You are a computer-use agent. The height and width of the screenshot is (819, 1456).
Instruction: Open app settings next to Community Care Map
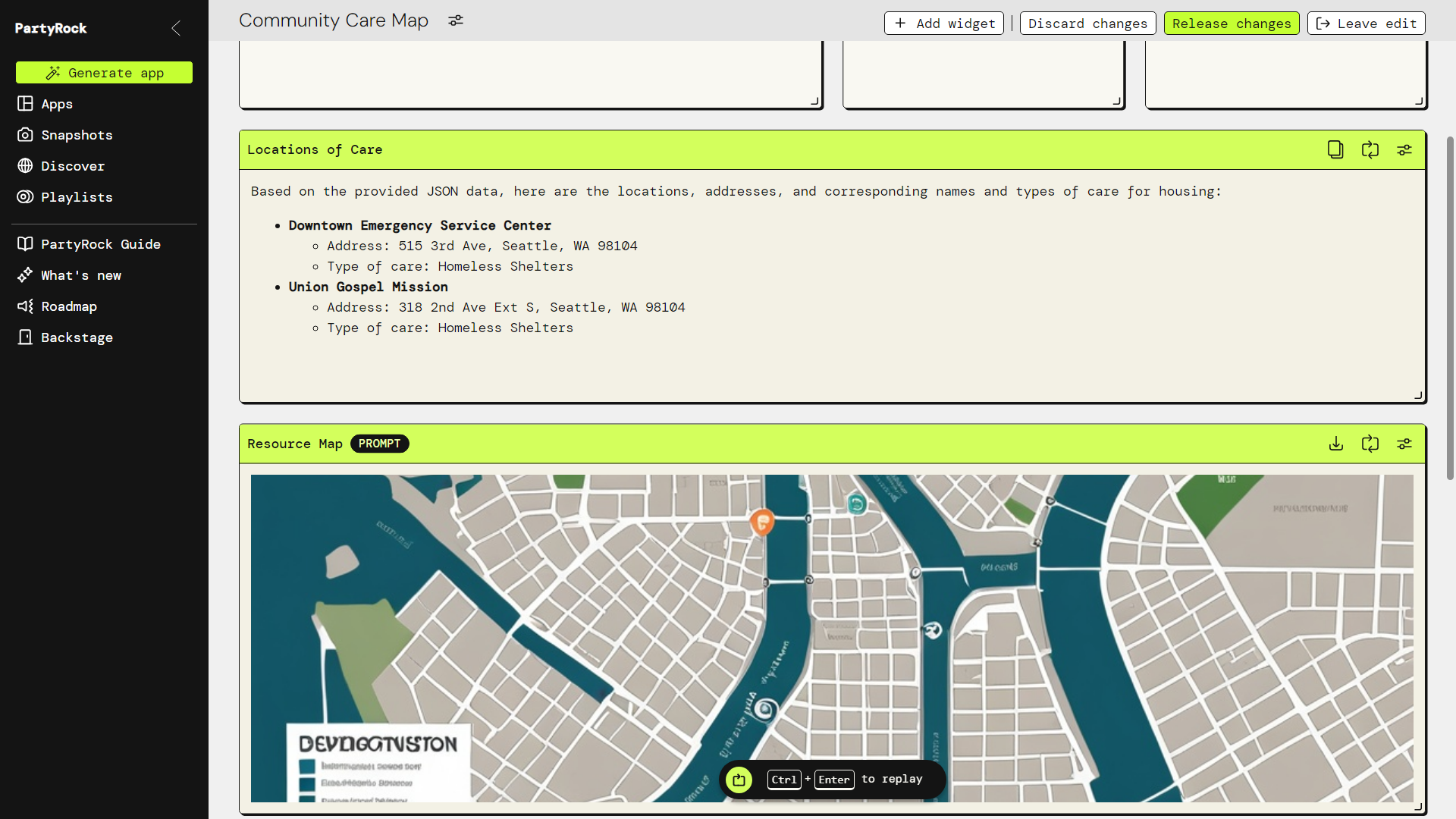[x=455, y=20]
